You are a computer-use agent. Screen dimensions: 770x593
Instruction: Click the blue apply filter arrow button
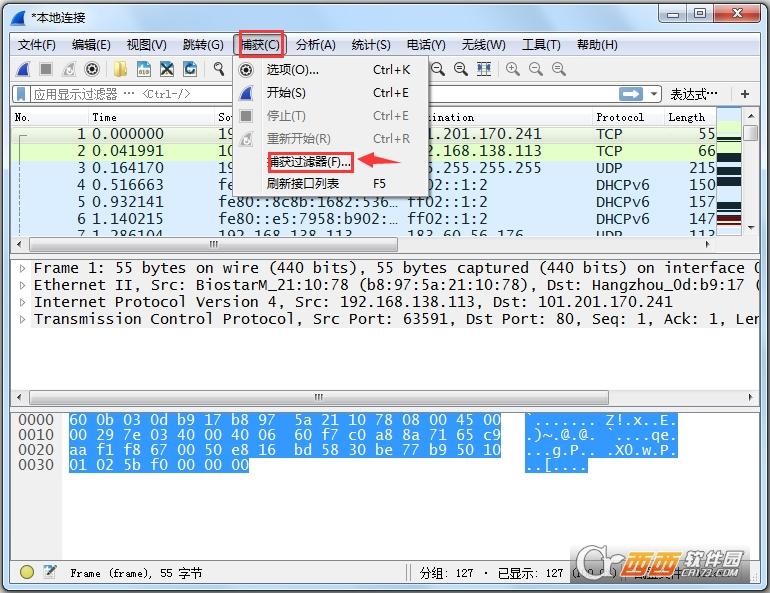[x=631, y=94]
